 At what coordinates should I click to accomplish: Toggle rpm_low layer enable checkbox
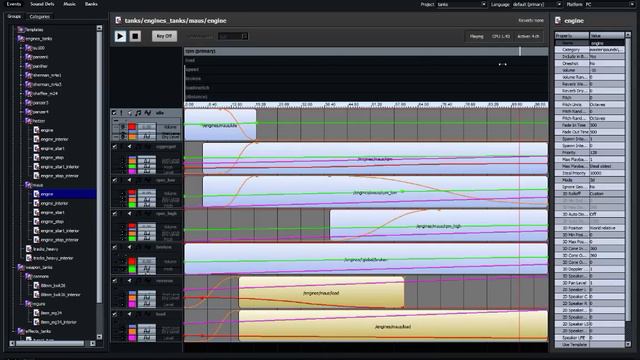pyautogui.click(x=114, y=180)
